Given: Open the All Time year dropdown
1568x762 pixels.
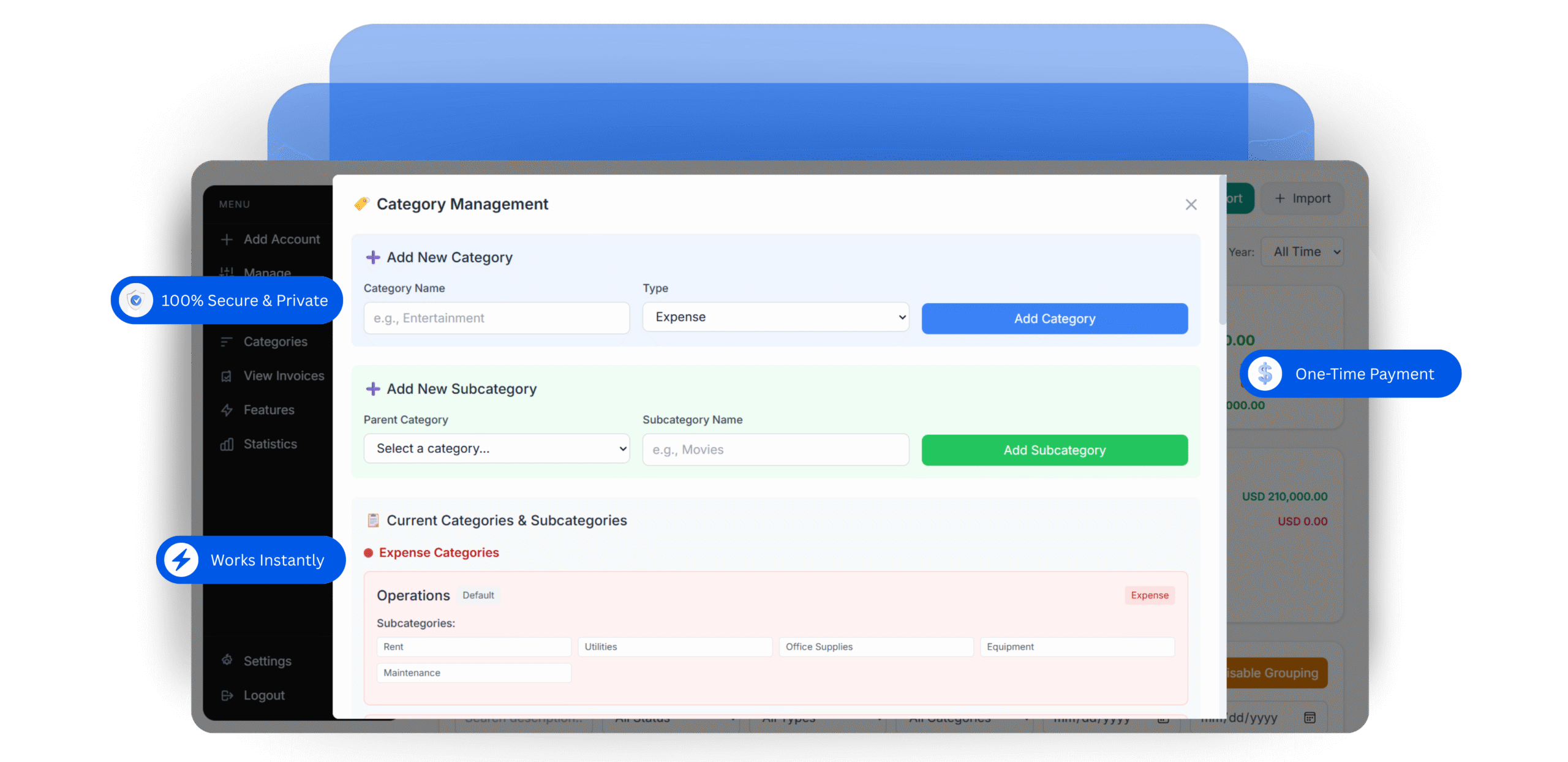Looking at the screenshot, I should pos(1302,252).
